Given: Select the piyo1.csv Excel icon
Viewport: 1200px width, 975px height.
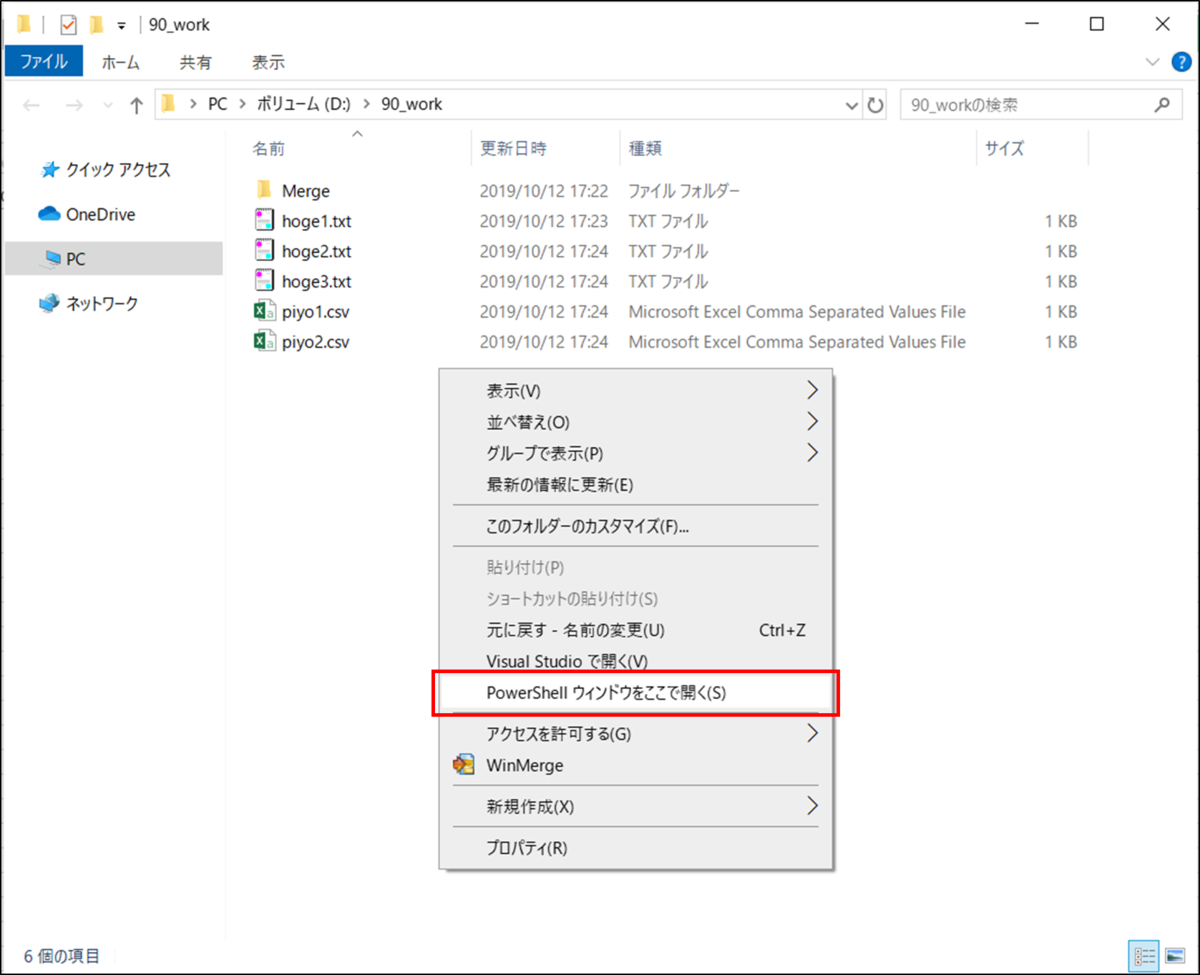Looking at the screenshot, I should point(264,312).
